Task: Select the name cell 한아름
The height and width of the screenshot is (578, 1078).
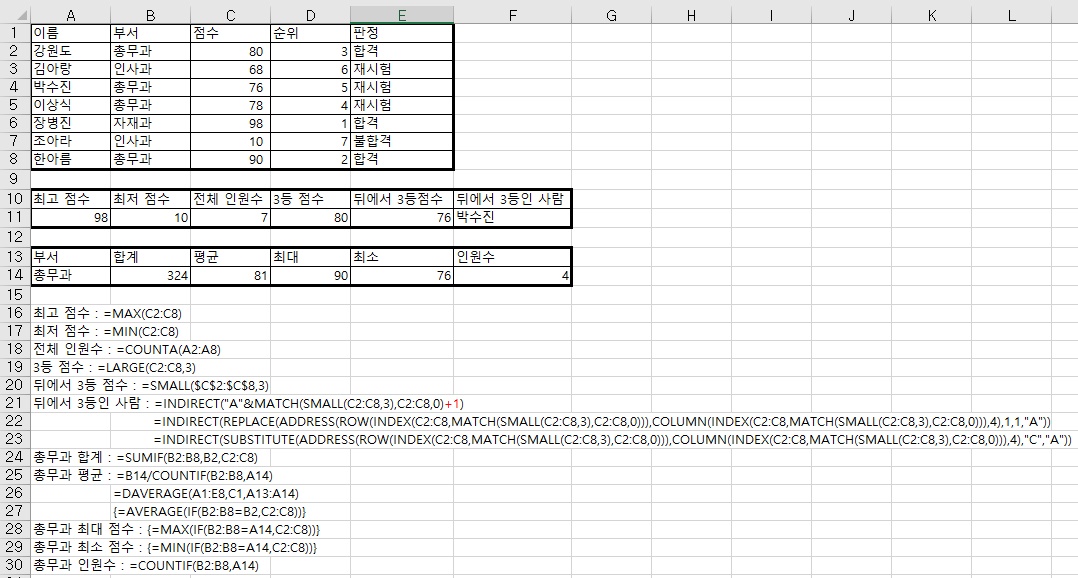Action: point(70,159)
